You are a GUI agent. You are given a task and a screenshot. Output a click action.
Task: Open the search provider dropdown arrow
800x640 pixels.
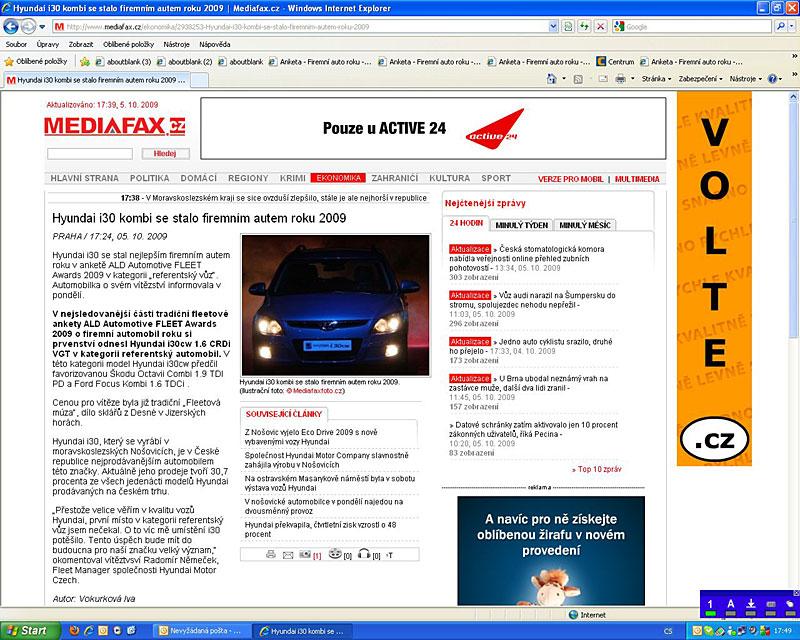pos(791,27)
